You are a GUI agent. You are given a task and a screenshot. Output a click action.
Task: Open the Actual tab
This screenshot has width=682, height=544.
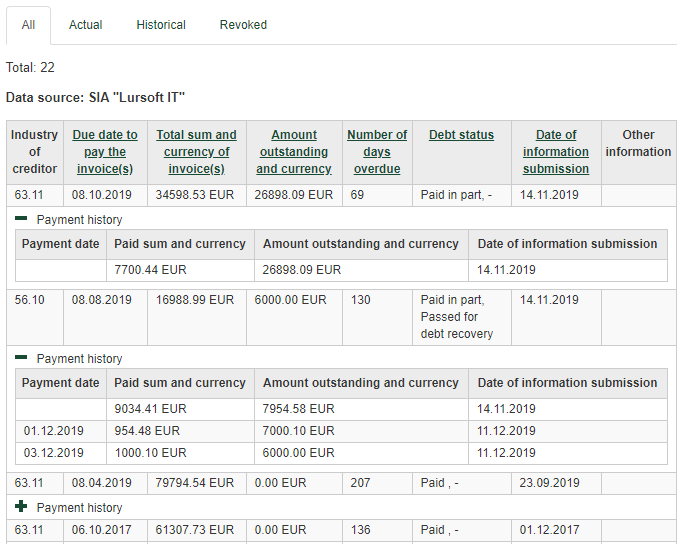pos(85,25)
